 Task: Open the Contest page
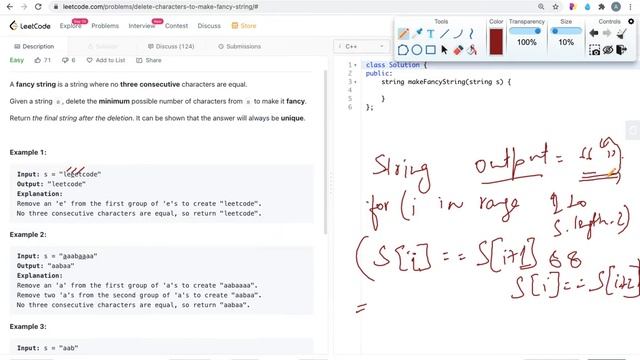click(176, 26)
